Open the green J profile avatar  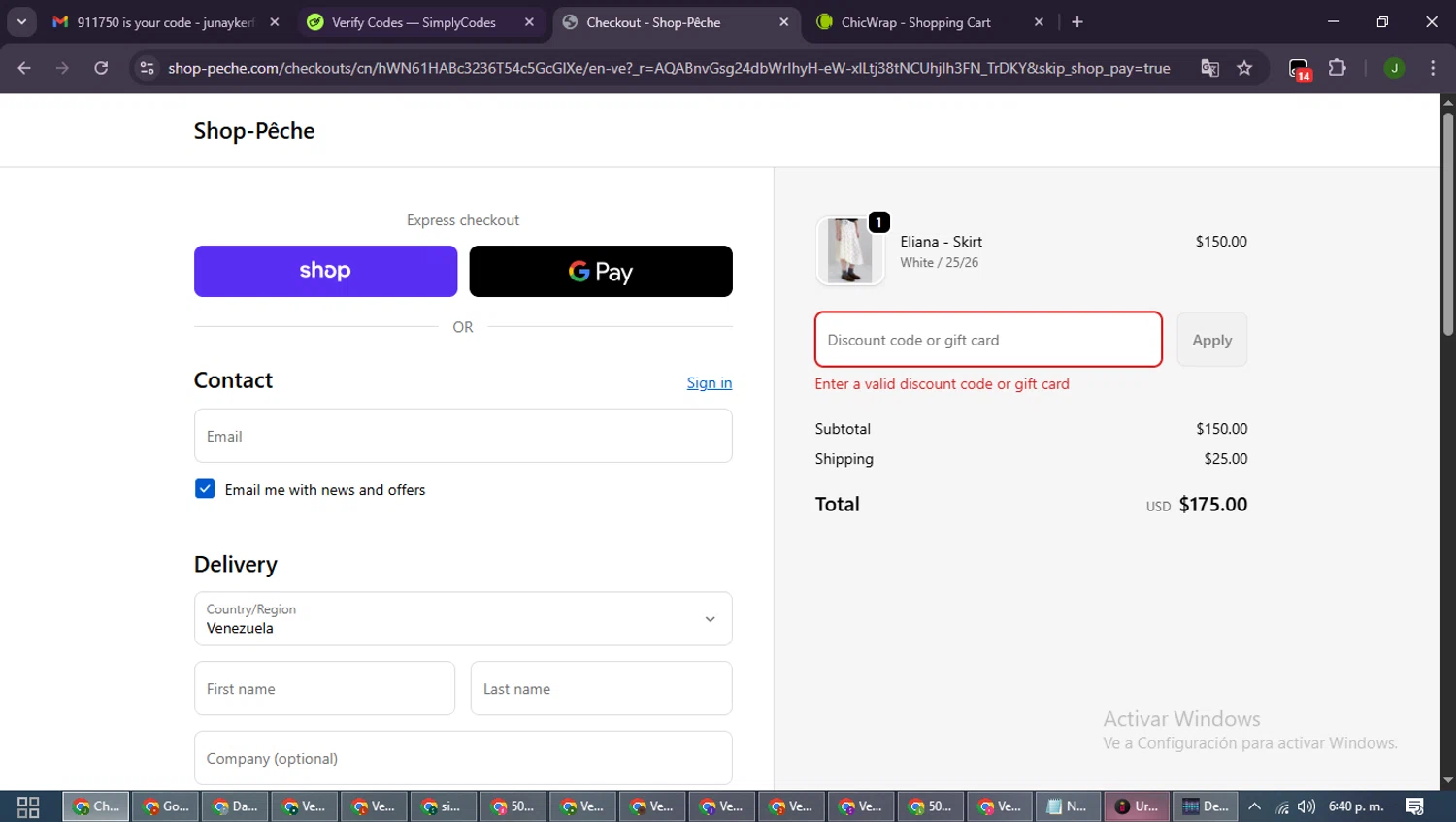pyautogui.click(x=1394, y=68)
